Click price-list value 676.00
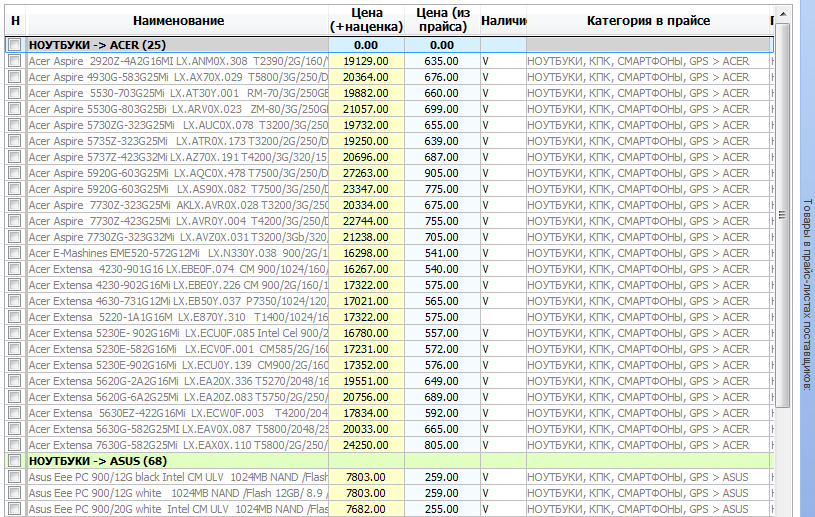Image resolution: width=815 pixels, height=517 pixels. click(x=442, y=77)
